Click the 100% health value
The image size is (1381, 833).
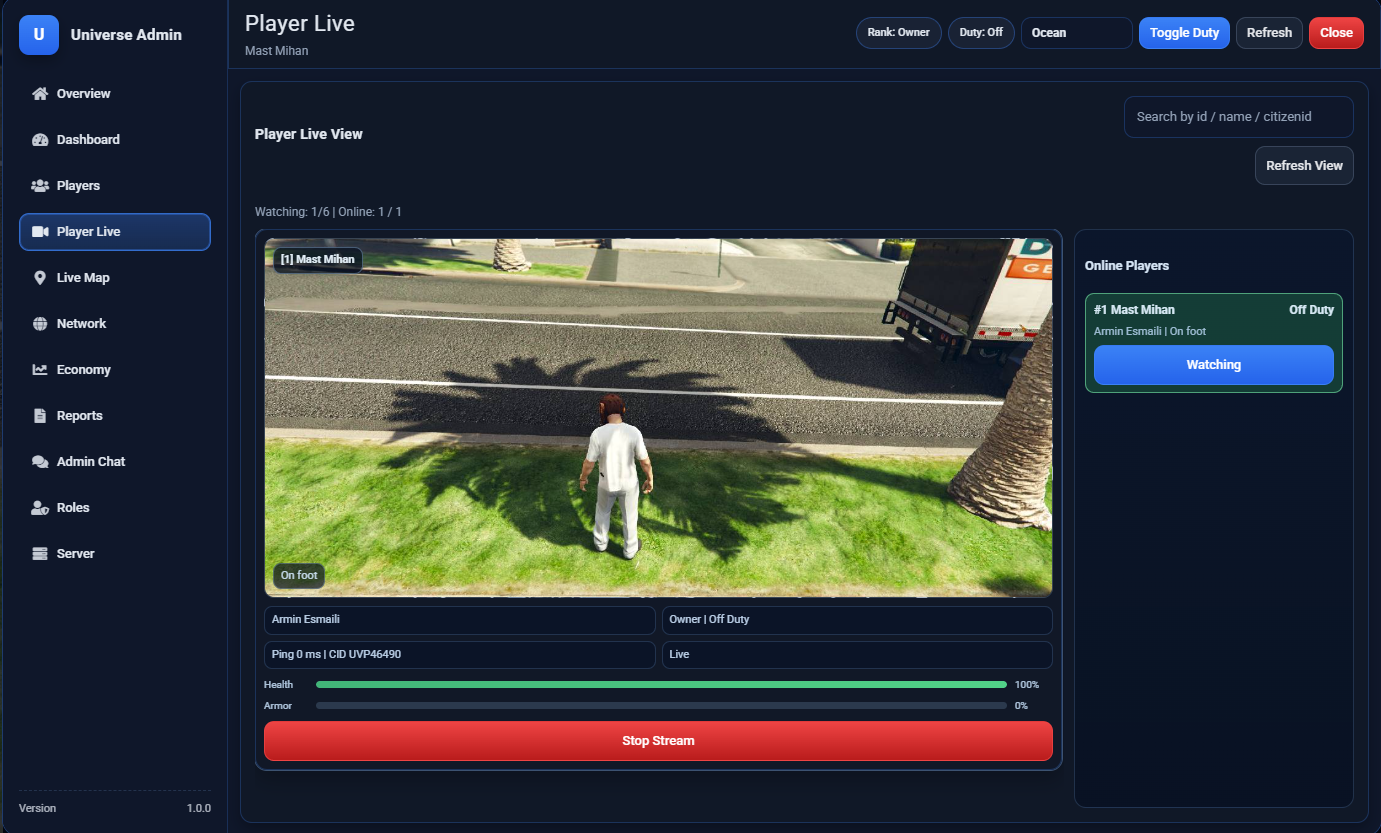tap(1027, 685)
